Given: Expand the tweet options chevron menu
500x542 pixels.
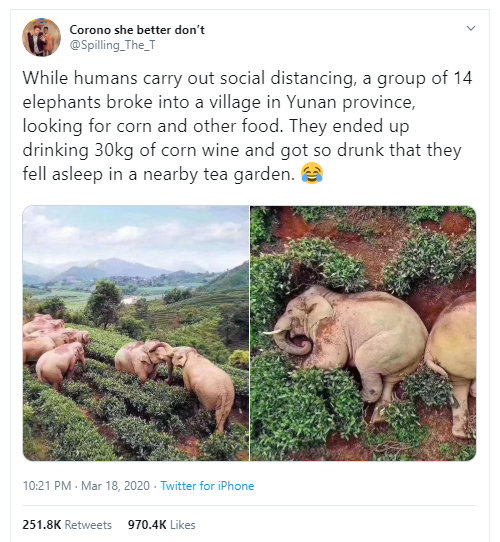Looking at the screenshot, I should tap(471, 28).
